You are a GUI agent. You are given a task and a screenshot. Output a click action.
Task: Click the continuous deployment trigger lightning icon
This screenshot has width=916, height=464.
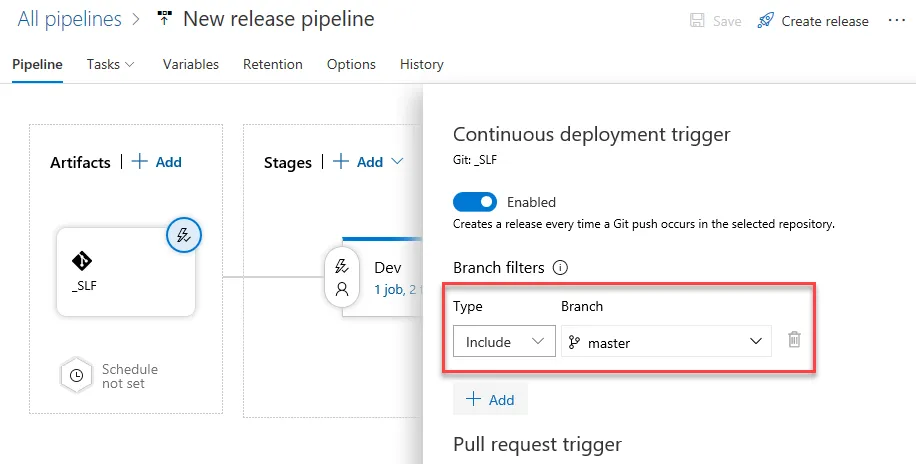[x=183, y=236]
